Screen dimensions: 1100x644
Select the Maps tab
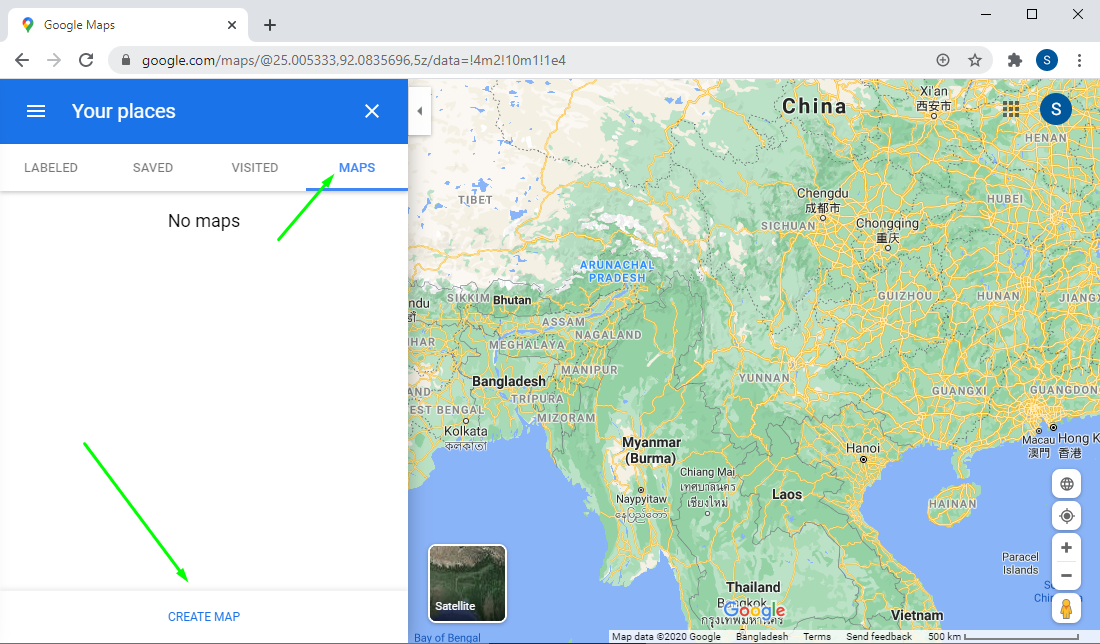(x=357, y=168)
